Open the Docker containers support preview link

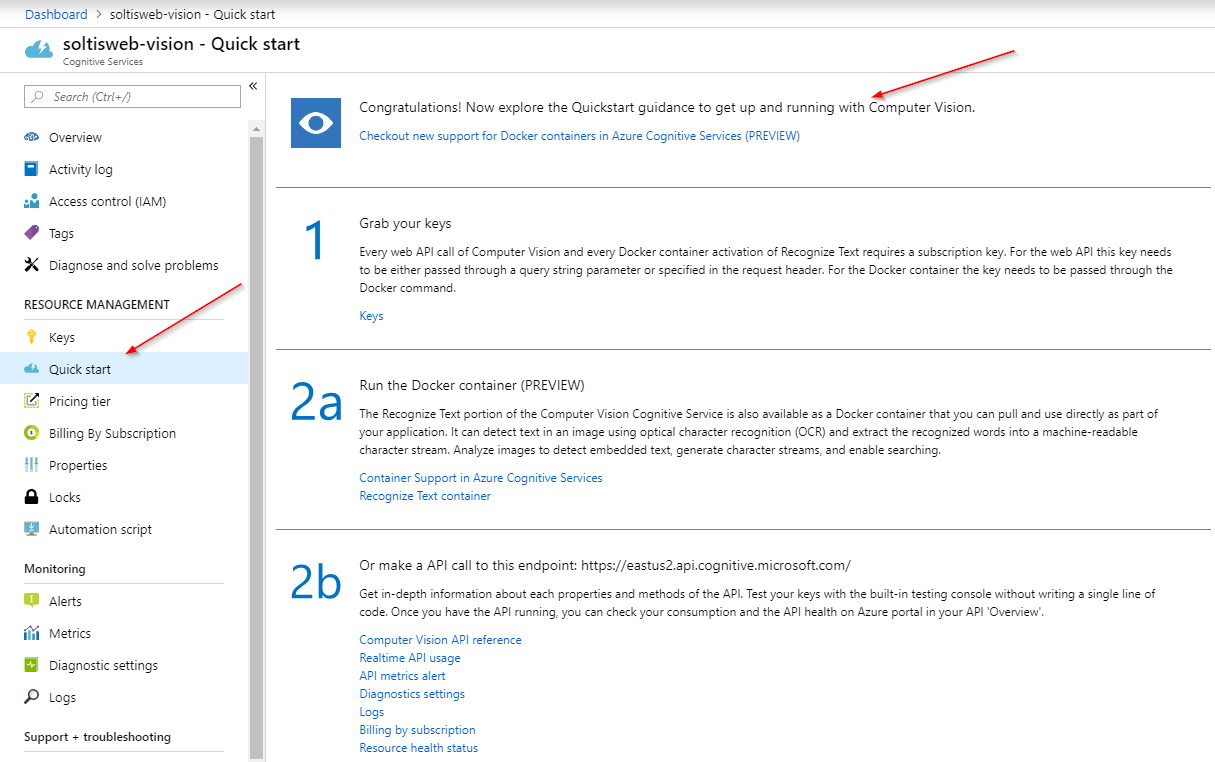tap(579, 136)
